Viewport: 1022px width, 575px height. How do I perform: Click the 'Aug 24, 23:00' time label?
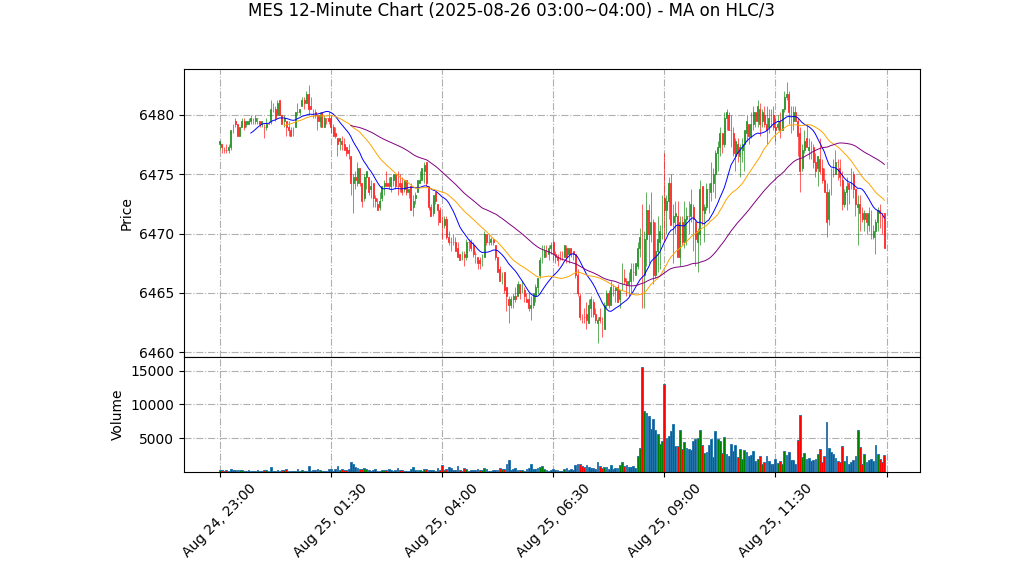click(x=218, y=520)
